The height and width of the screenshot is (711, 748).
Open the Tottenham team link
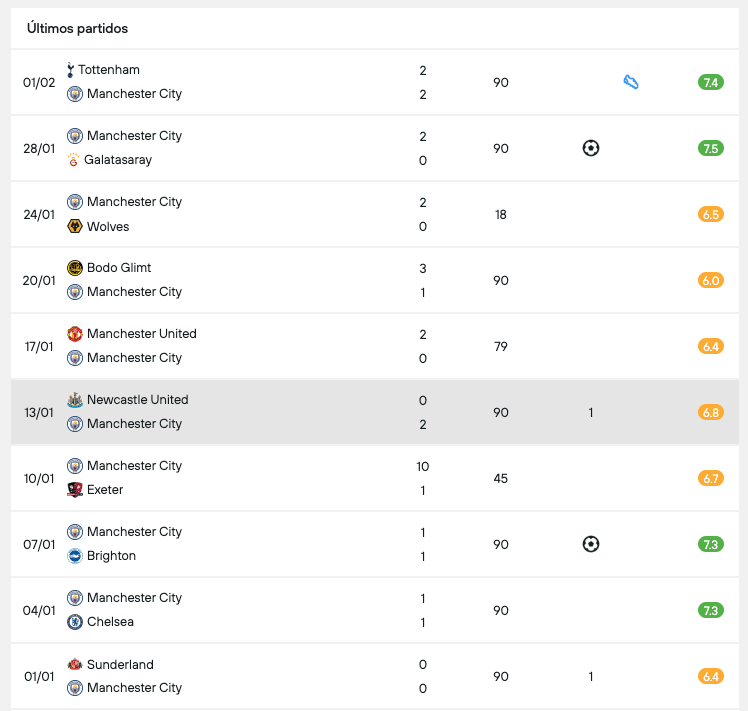(109, 70)
